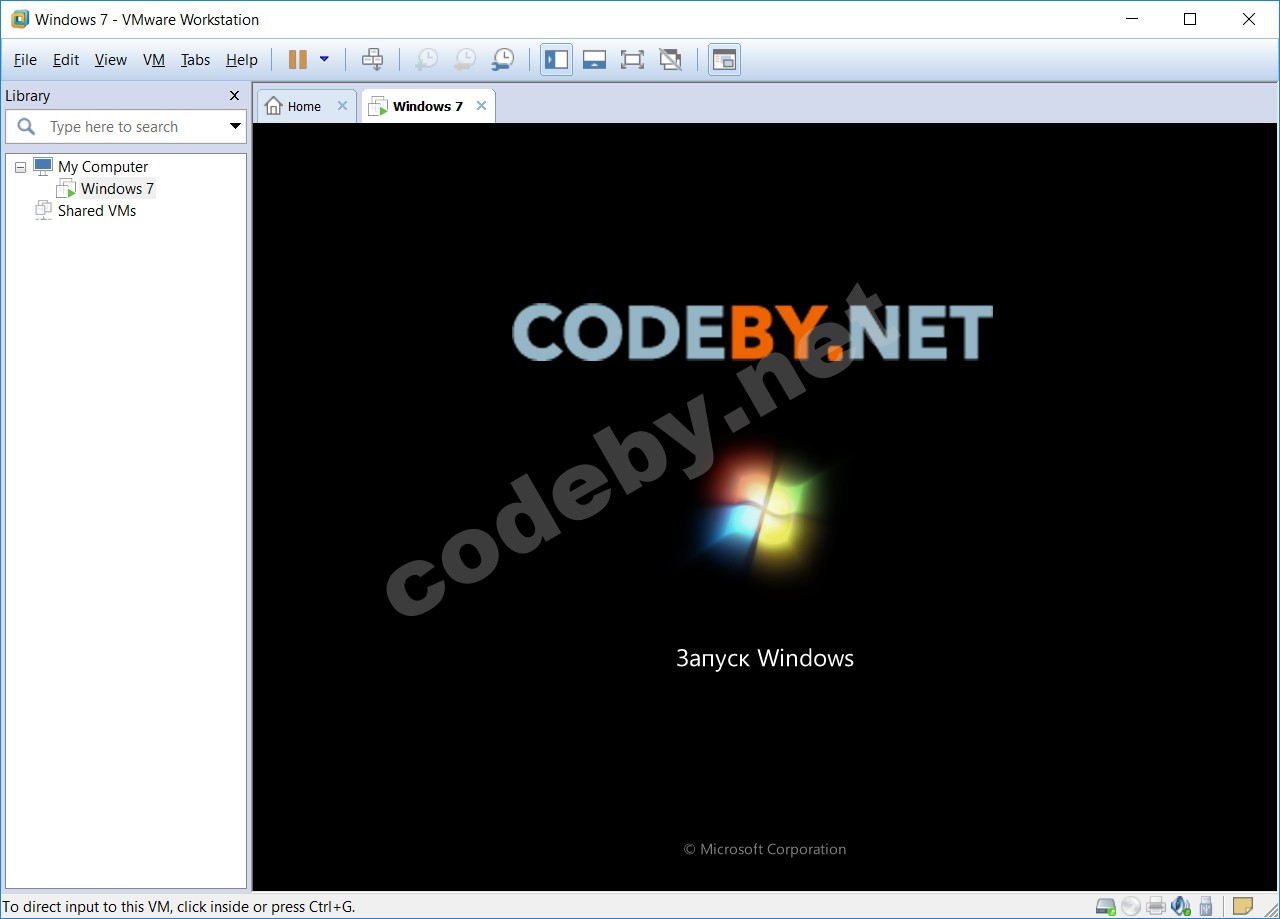Send Ctrl+Alt+Del to the VM

(372, 60)
